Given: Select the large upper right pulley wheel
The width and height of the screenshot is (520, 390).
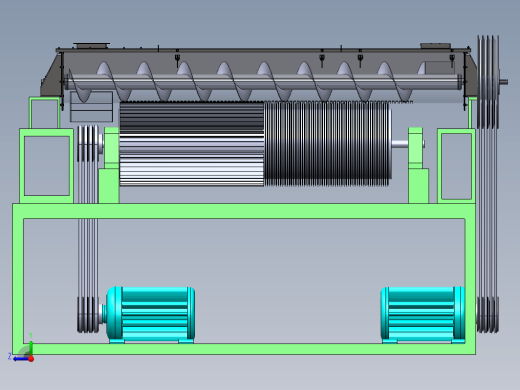Looking at the screenshot, I should point(488,82).
